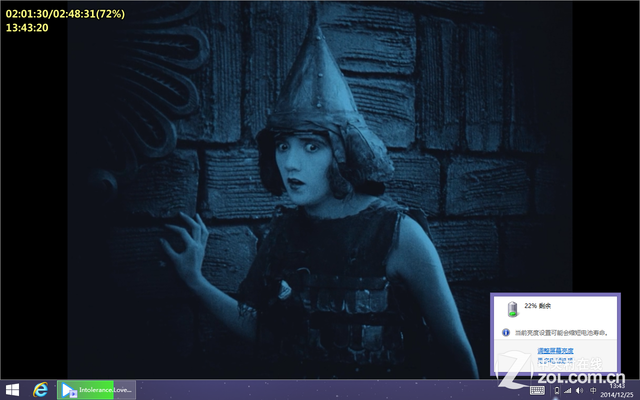
Task: Open the Windows Start button
Action: 12,390
